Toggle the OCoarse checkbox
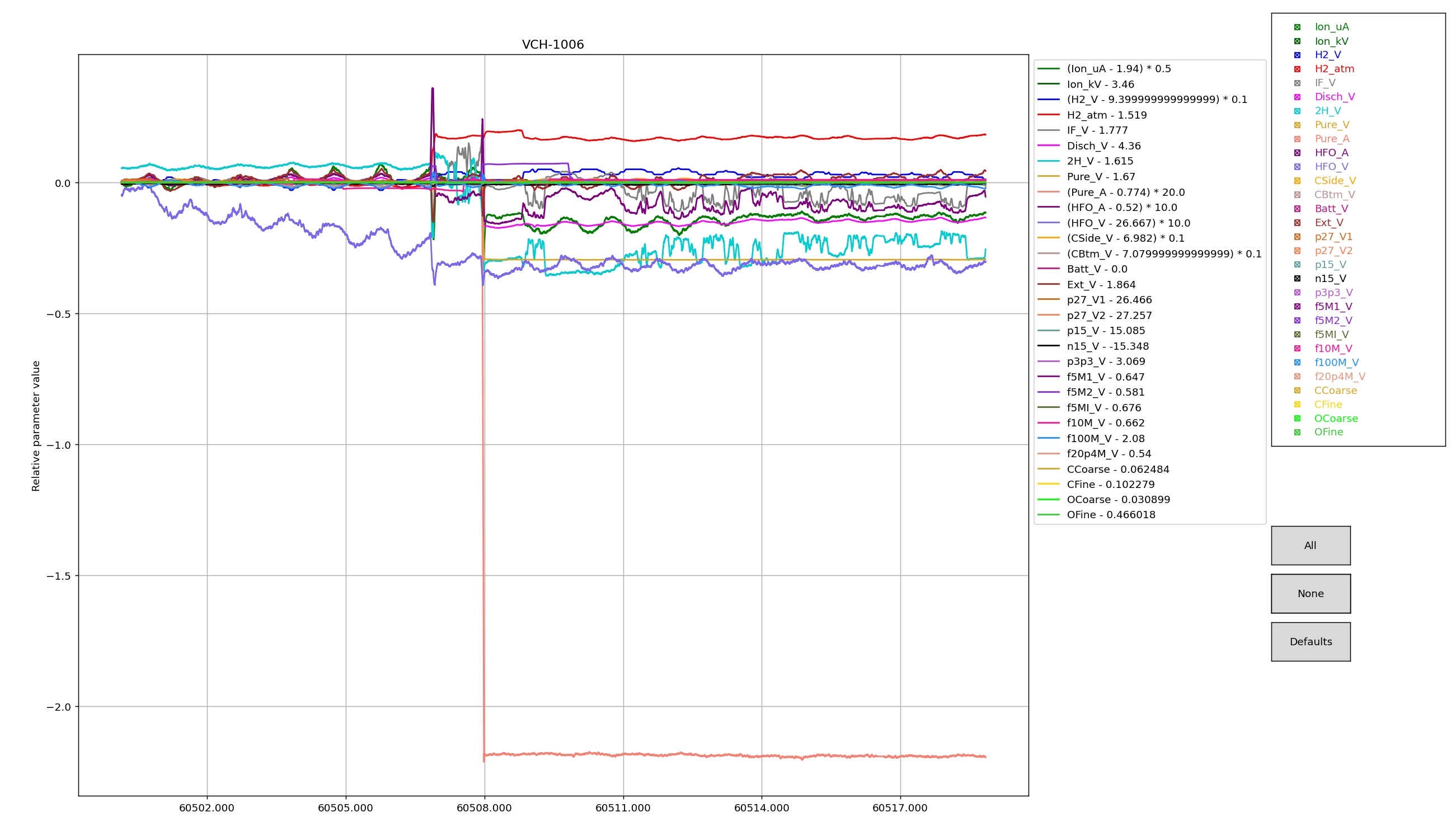 coord(1297,419)
